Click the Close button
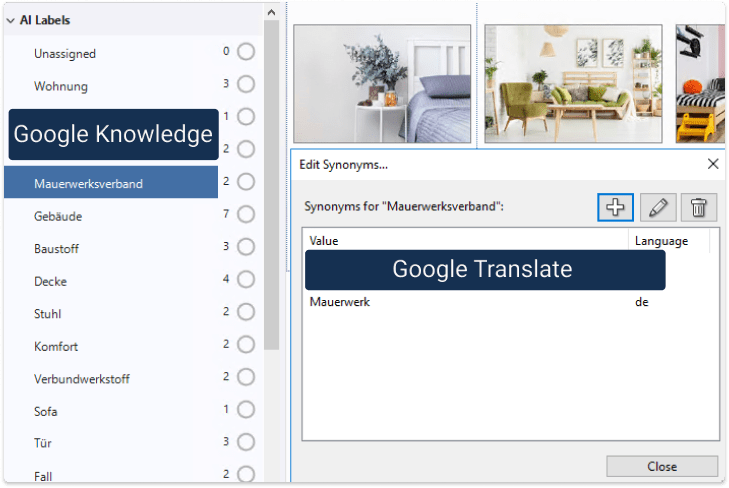729x488 pixels. tap(662, 466)
